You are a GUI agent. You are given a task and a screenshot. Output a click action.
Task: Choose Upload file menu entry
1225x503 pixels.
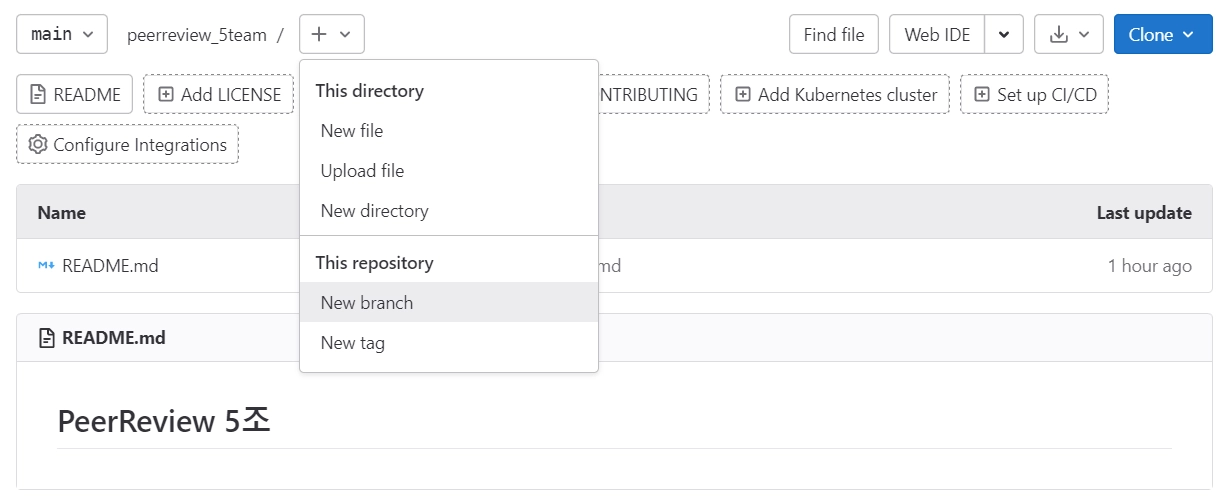pyautogui.click(x=362, y=171)
